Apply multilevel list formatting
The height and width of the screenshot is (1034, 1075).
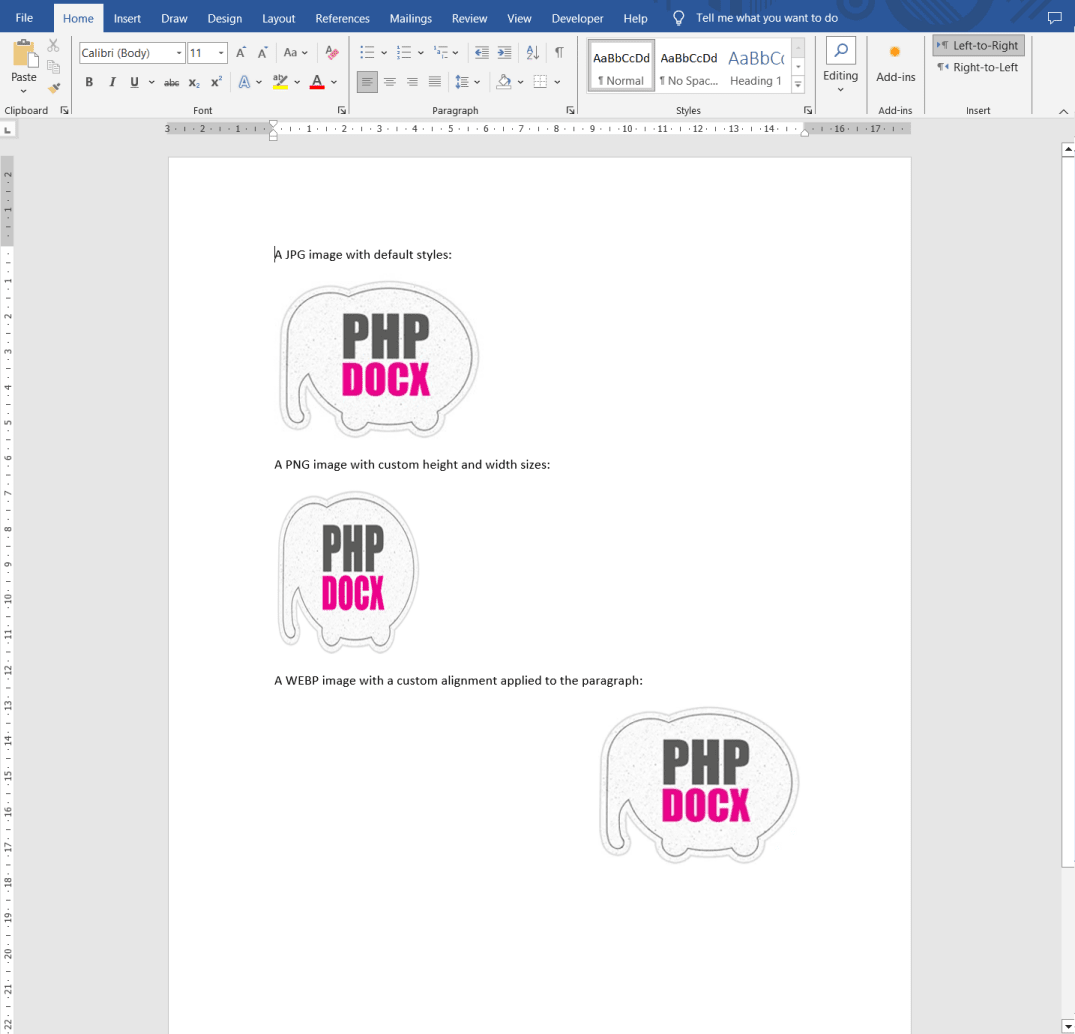(440, 53)
